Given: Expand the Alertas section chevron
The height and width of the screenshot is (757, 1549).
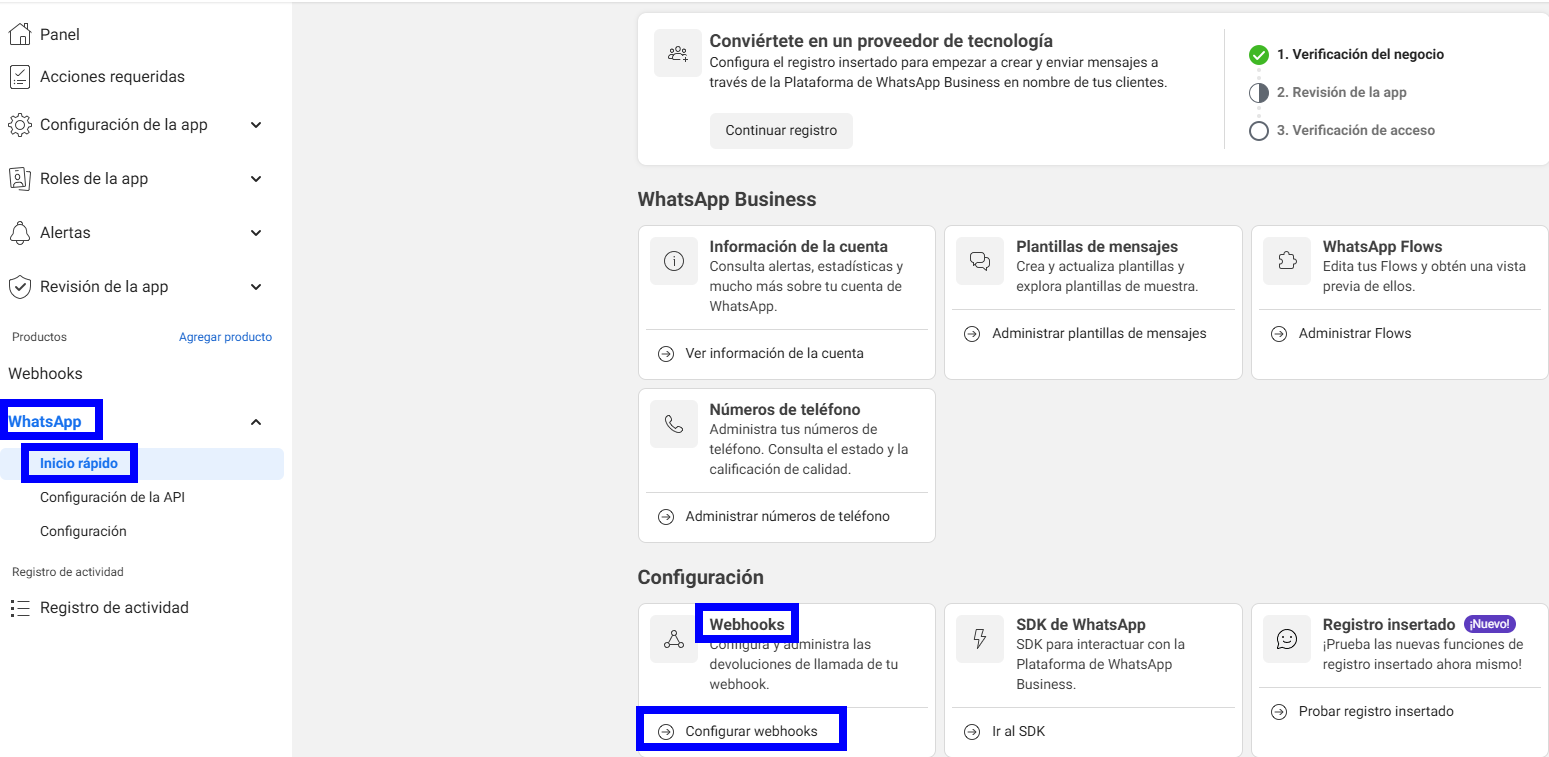Looking at the screenshot, I should tap(256, 233).
